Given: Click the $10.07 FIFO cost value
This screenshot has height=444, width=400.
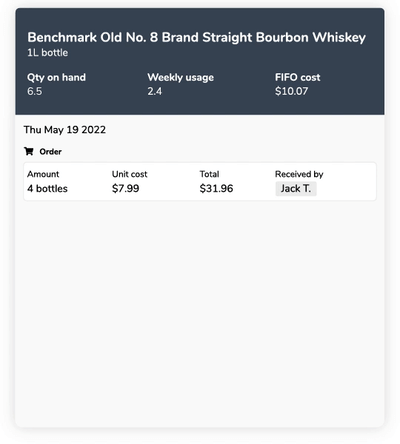Looking at the screenshot, I should click(291, 91).
